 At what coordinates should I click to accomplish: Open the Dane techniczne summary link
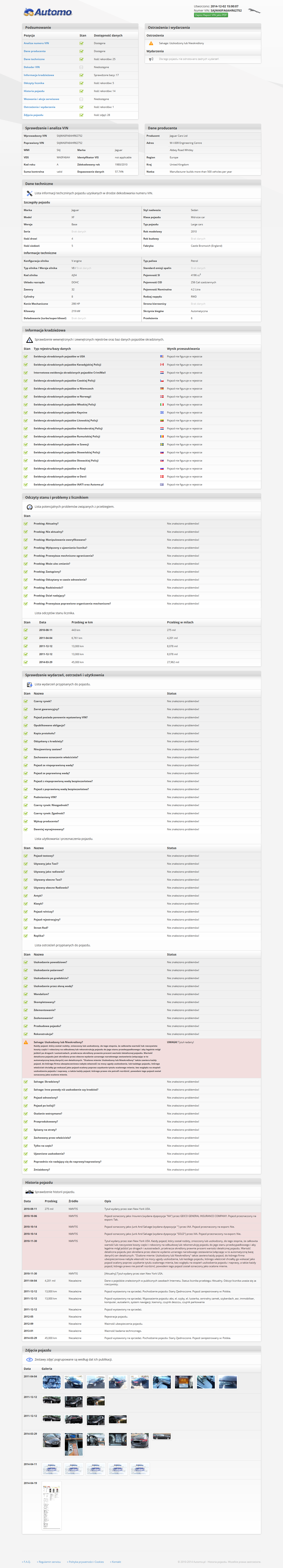(34, 59)
